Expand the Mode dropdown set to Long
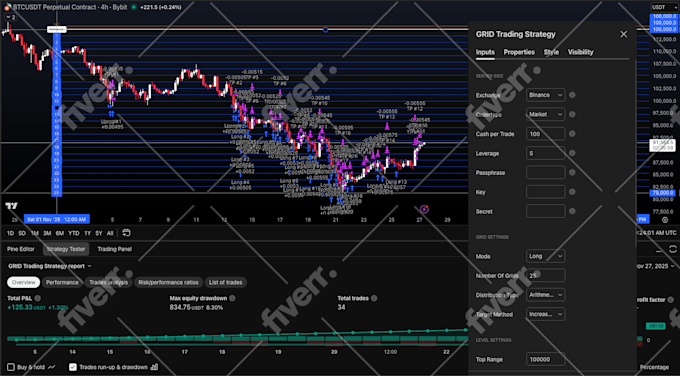 pyautogui.click(x=546, y=256)
